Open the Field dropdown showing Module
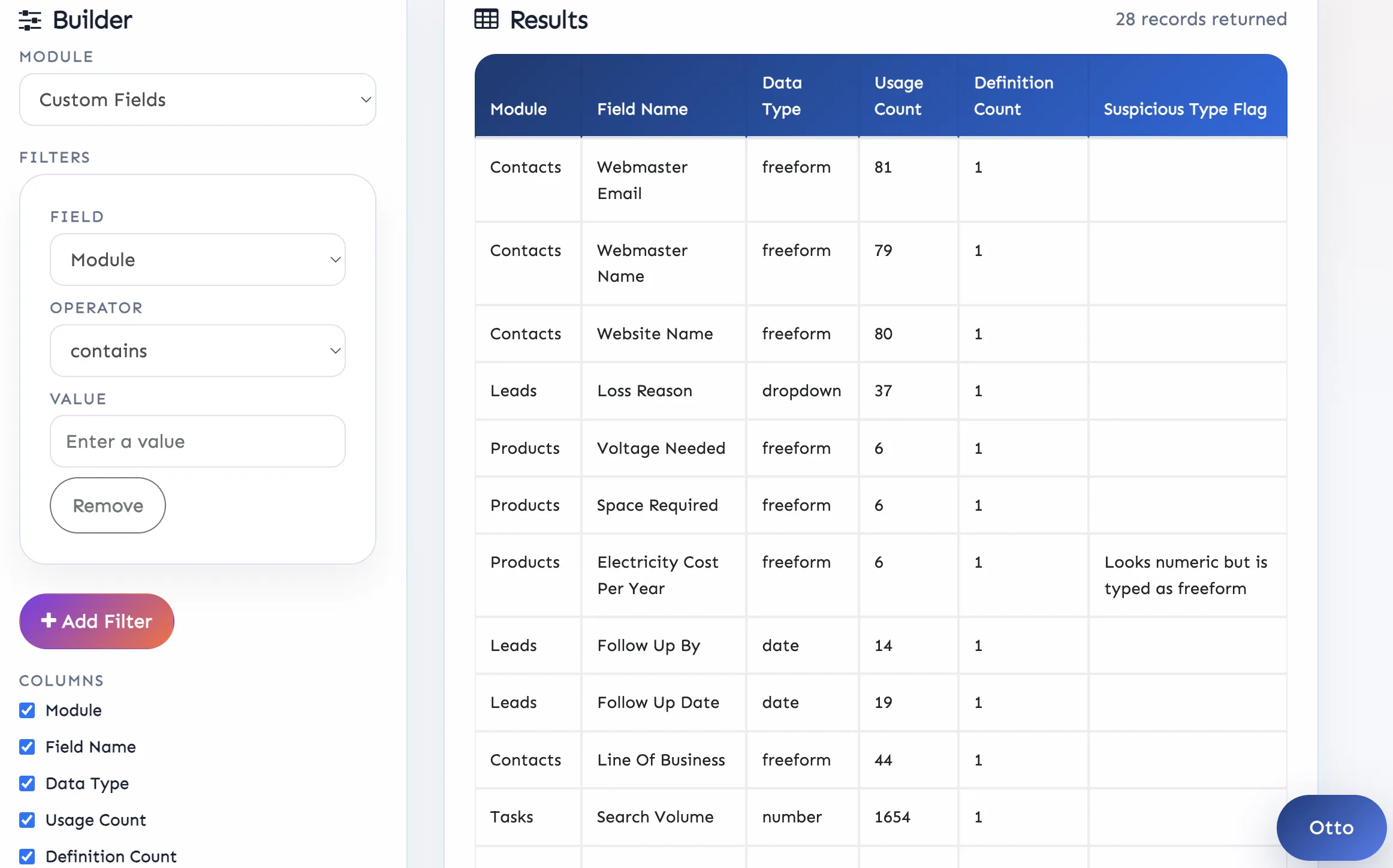1393x868 pixels. [x=198, y=260]
